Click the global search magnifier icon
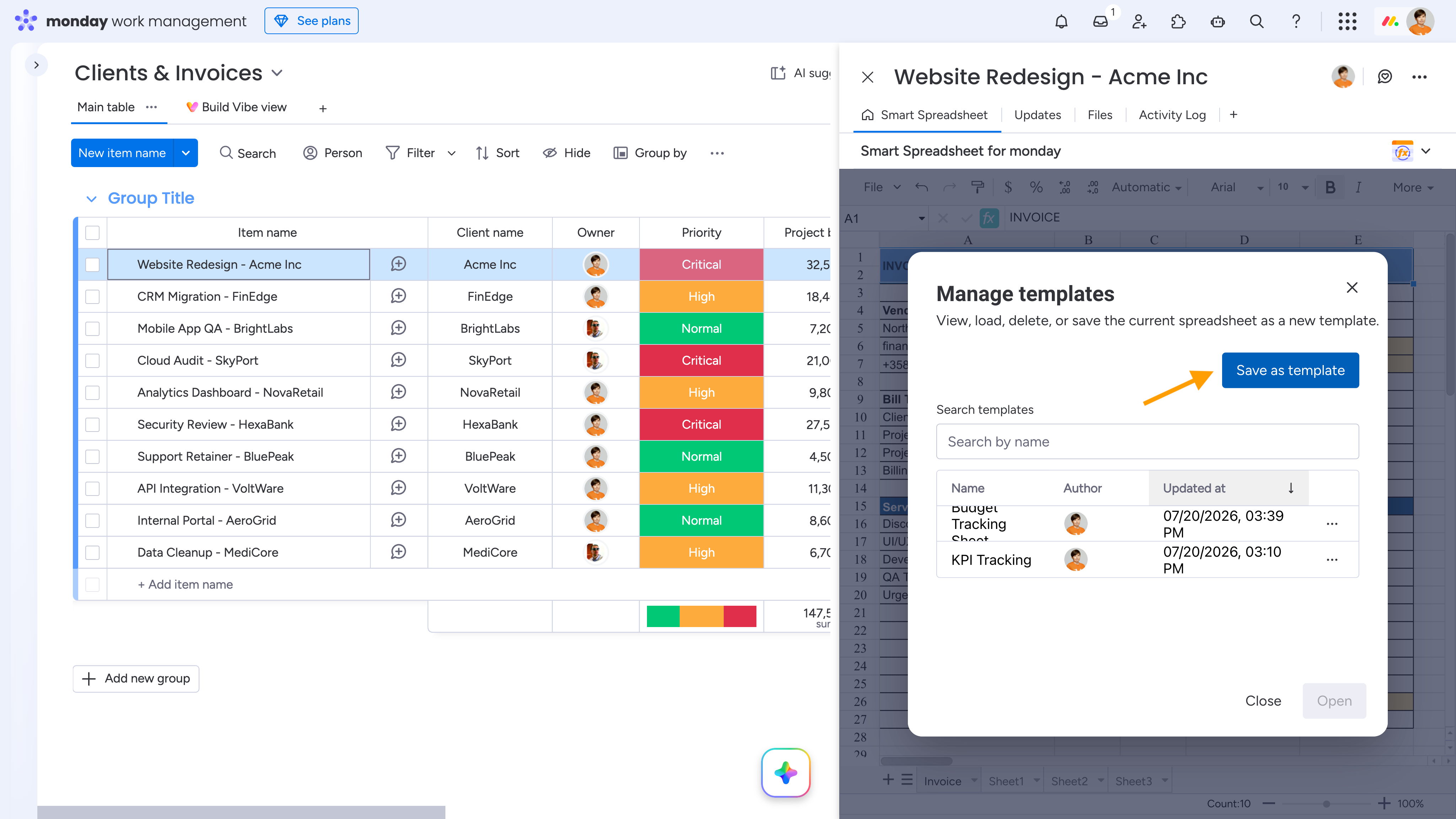The width and height of the screenshot is (1456, 819). pyautogui.click(x=1257, y=21)
